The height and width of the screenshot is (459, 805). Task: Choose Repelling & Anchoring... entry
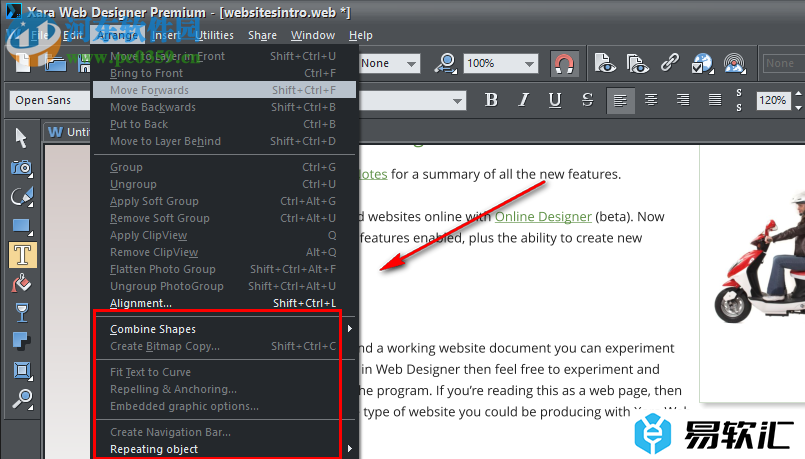pos(224,389)
